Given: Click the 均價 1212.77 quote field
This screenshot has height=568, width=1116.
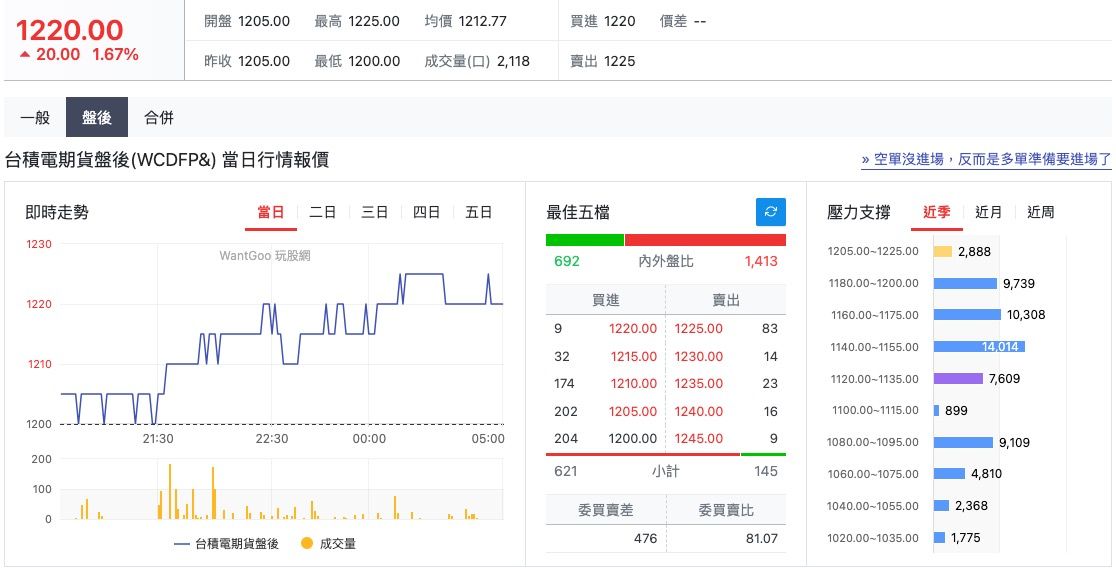Looking at the screenshot, I should click(465, 21).
